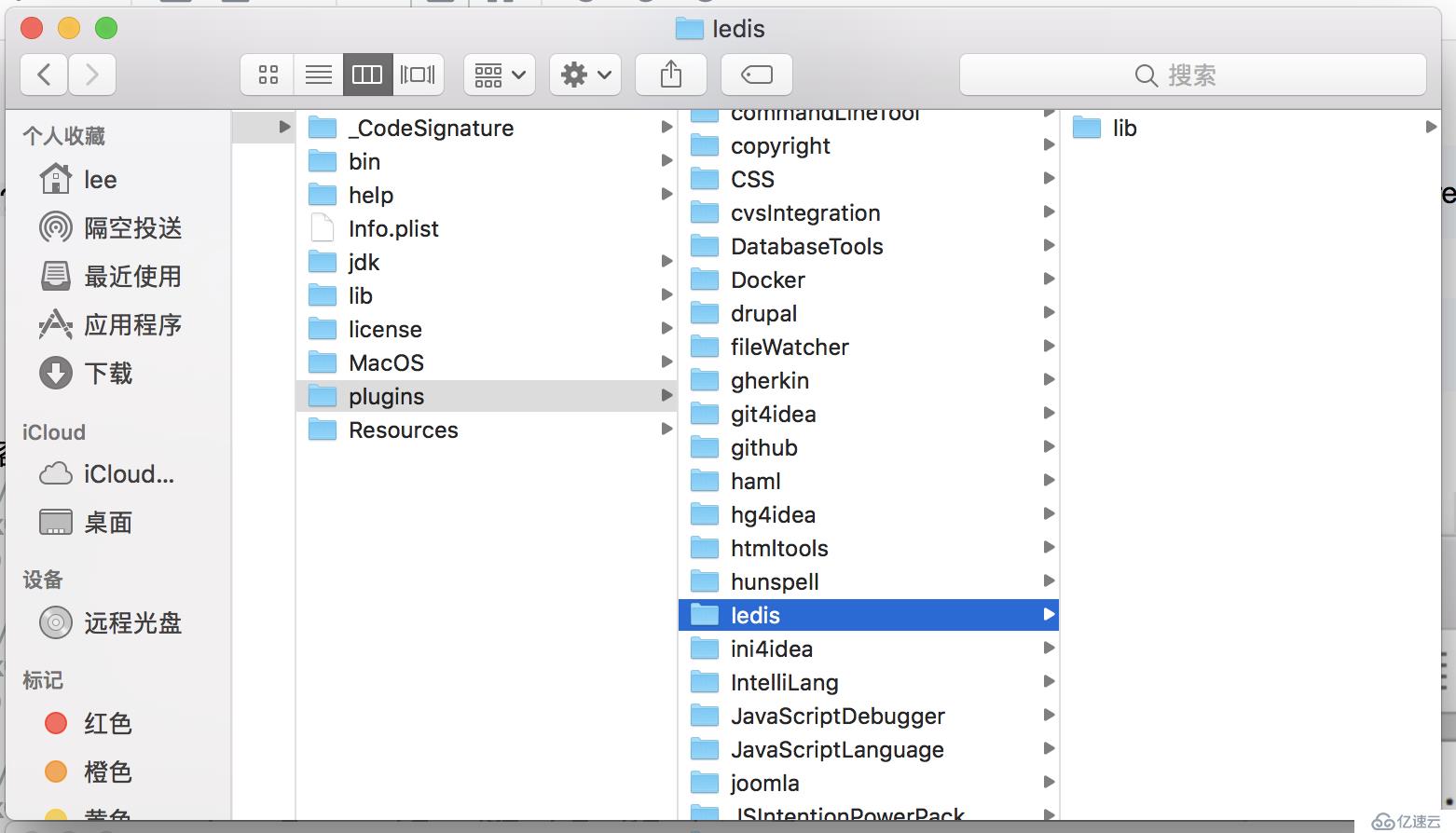This screenshot has height=833, width=1456.
Task: Click the Share toolbar button
Action: pyautogui.click(x=671, y=75)
